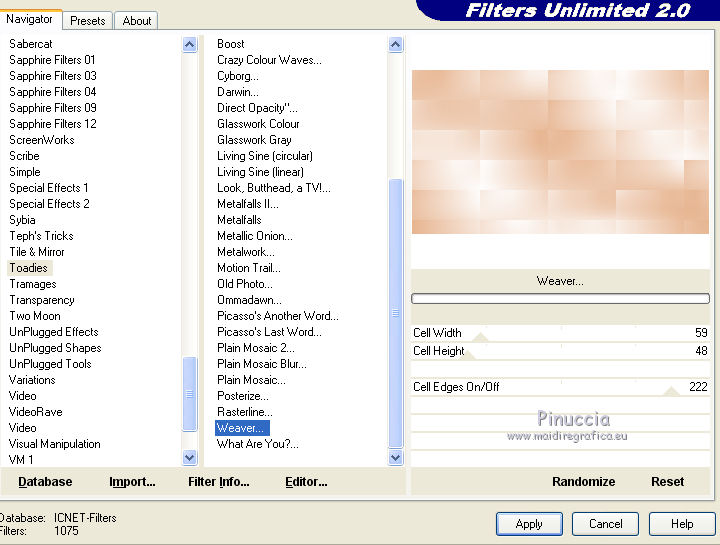Select the VideoRave category
Image resolution: width=720 pixels, height=545 pixels.
(x=35, y=412)
